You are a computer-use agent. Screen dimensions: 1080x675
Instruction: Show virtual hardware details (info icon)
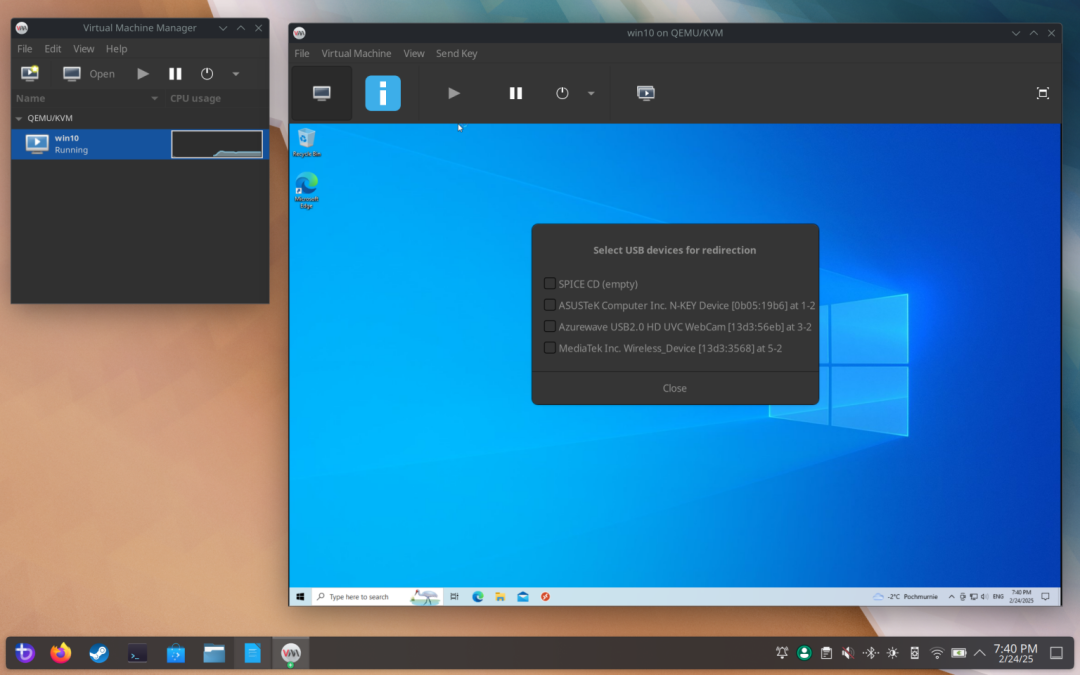(x=383, y=93)
